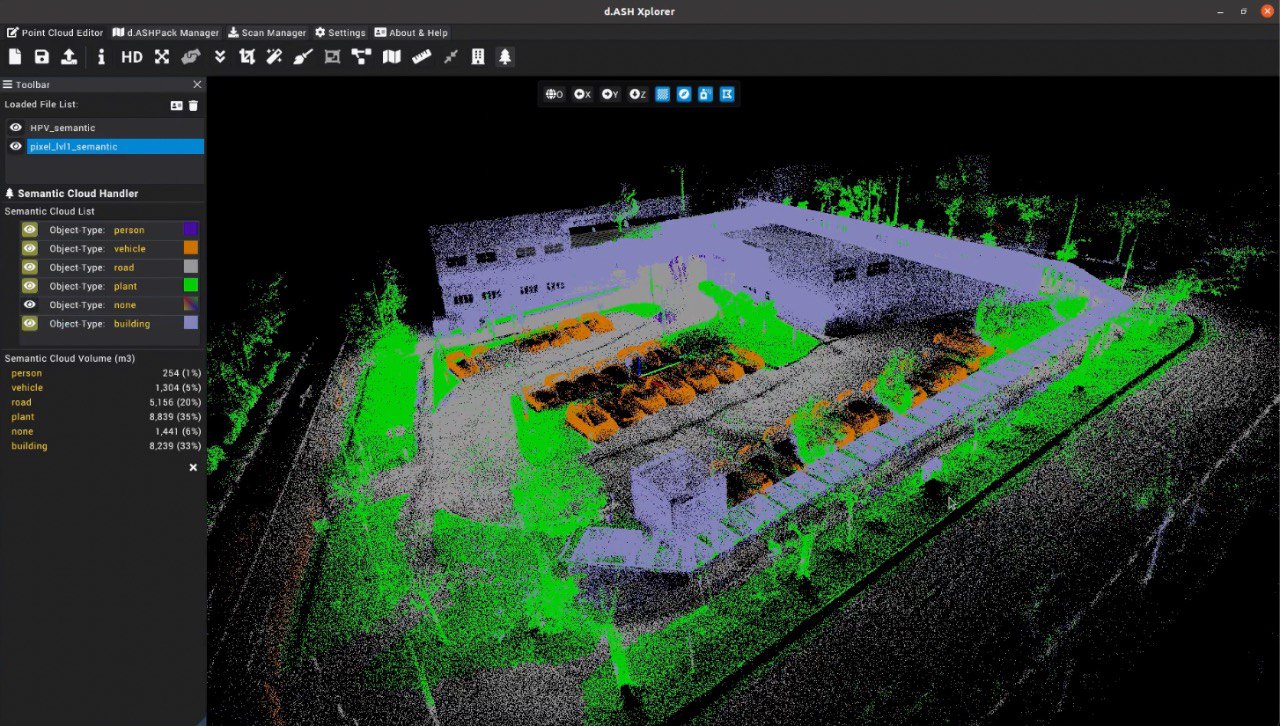Select pixel_lvl1_semantic in the loaded file list

pos(115,146)
